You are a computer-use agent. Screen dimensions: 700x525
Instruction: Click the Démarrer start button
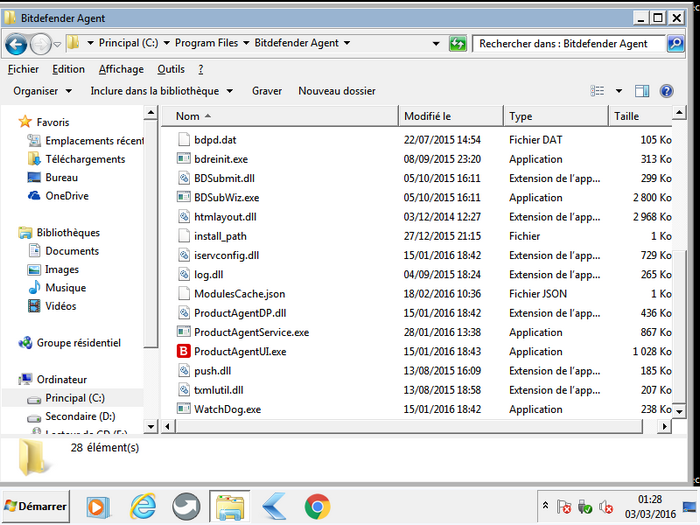coord(36,506)
